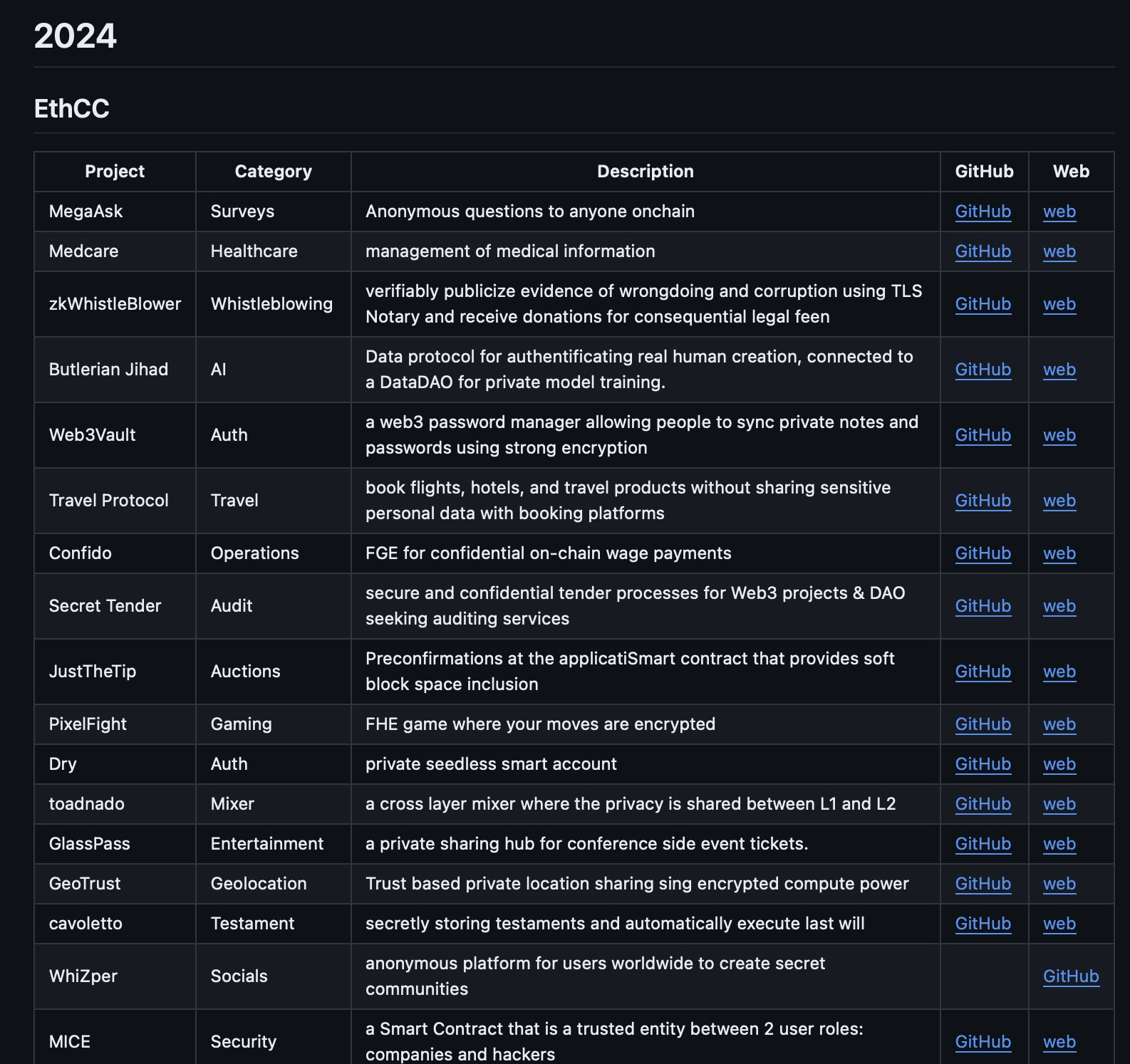Open the GitHub link for Medcare
Image resolution: width=1130 pixels, height=1064 pixels.
pyautogui.click(x=983, y=251)
